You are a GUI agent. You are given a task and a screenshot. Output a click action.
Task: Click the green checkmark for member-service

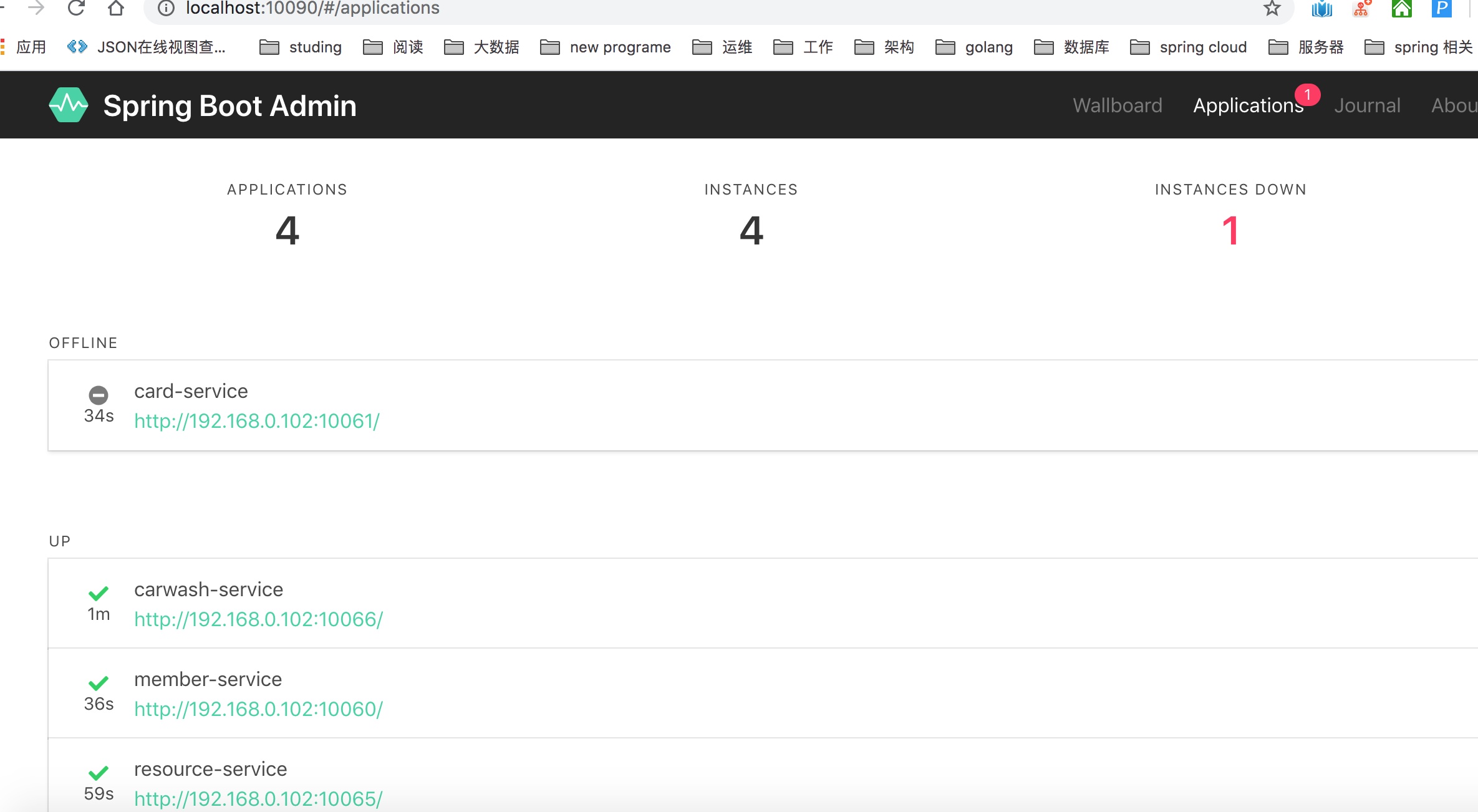point(99,683)
